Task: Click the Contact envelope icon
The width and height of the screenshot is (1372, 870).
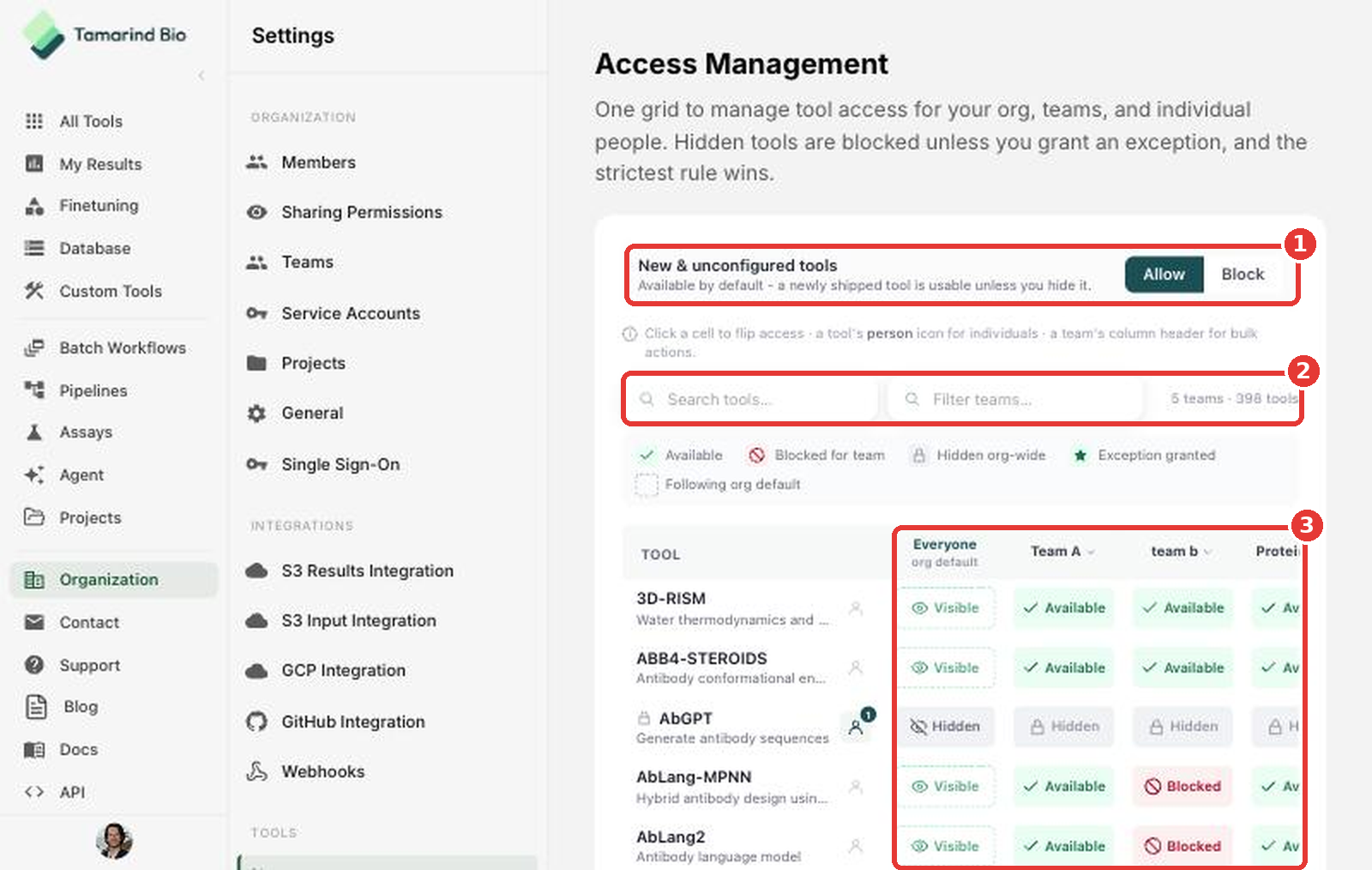Action: (34, 622)
